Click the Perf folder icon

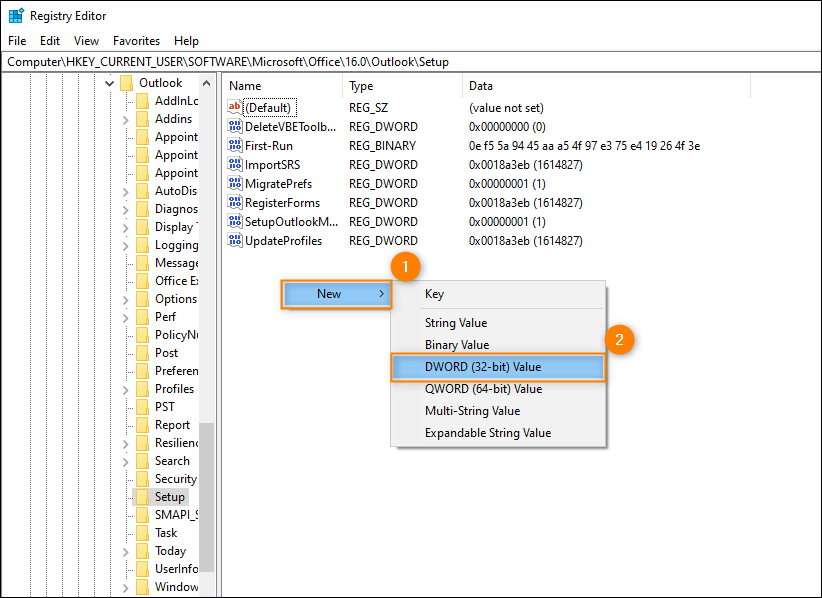pyautogui.click(x=142, y=317)
